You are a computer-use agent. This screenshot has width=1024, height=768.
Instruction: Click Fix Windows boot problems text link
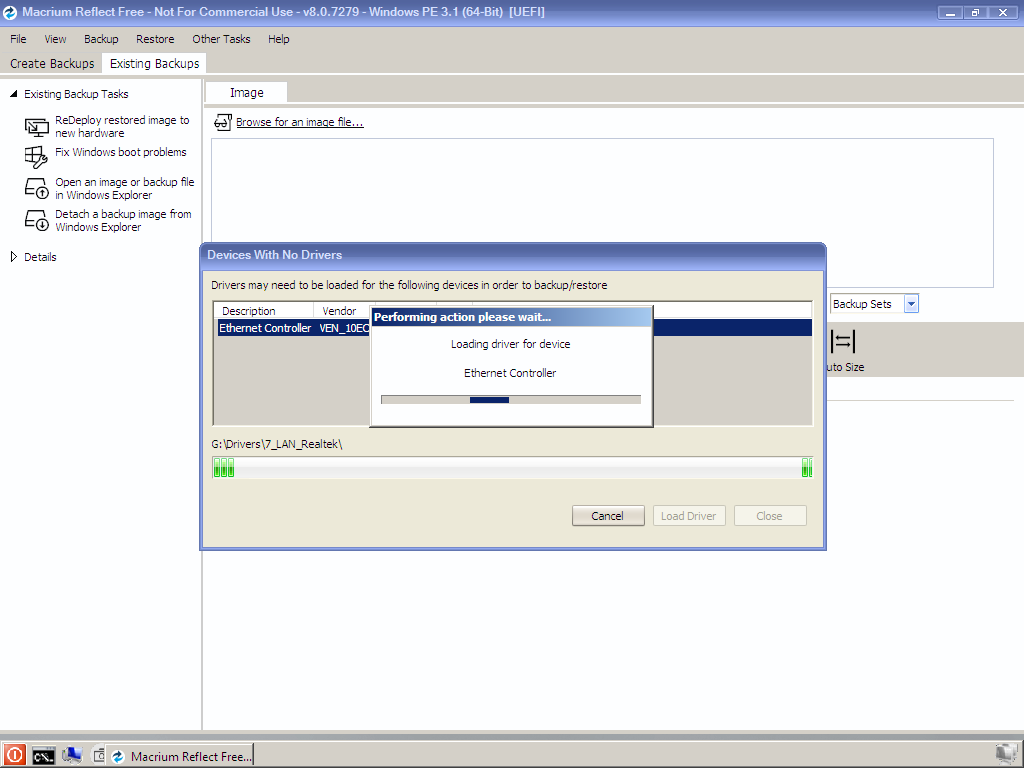121,152
